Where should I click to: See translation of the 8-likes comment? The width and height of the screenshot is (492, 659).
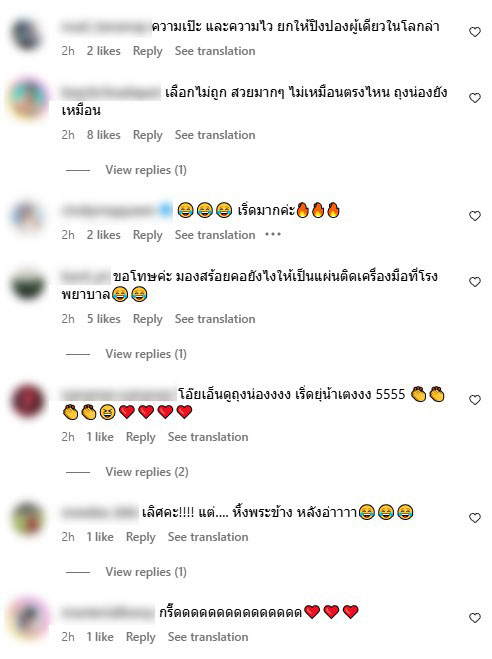coord(215,135)
